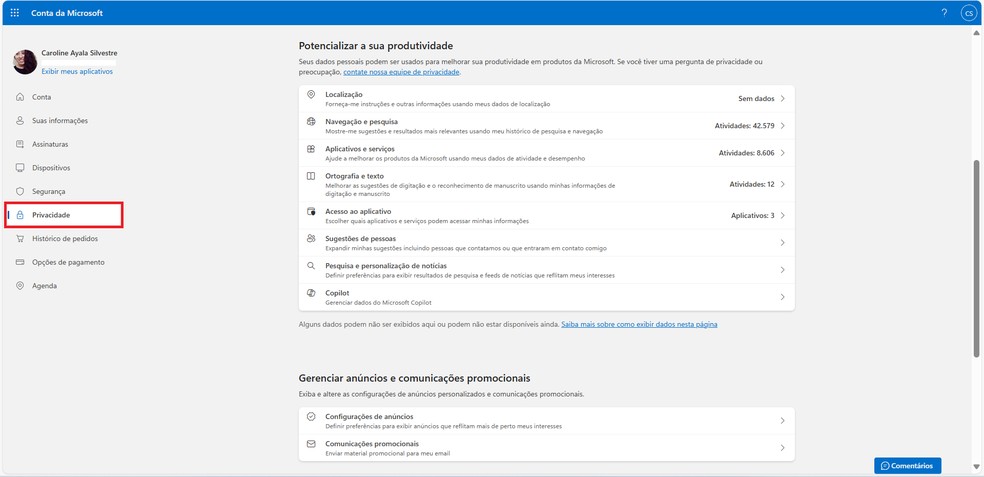Click the Comunicações promocionais envelope icon
The image size is (984, 477).
click(x=311, y=444)
